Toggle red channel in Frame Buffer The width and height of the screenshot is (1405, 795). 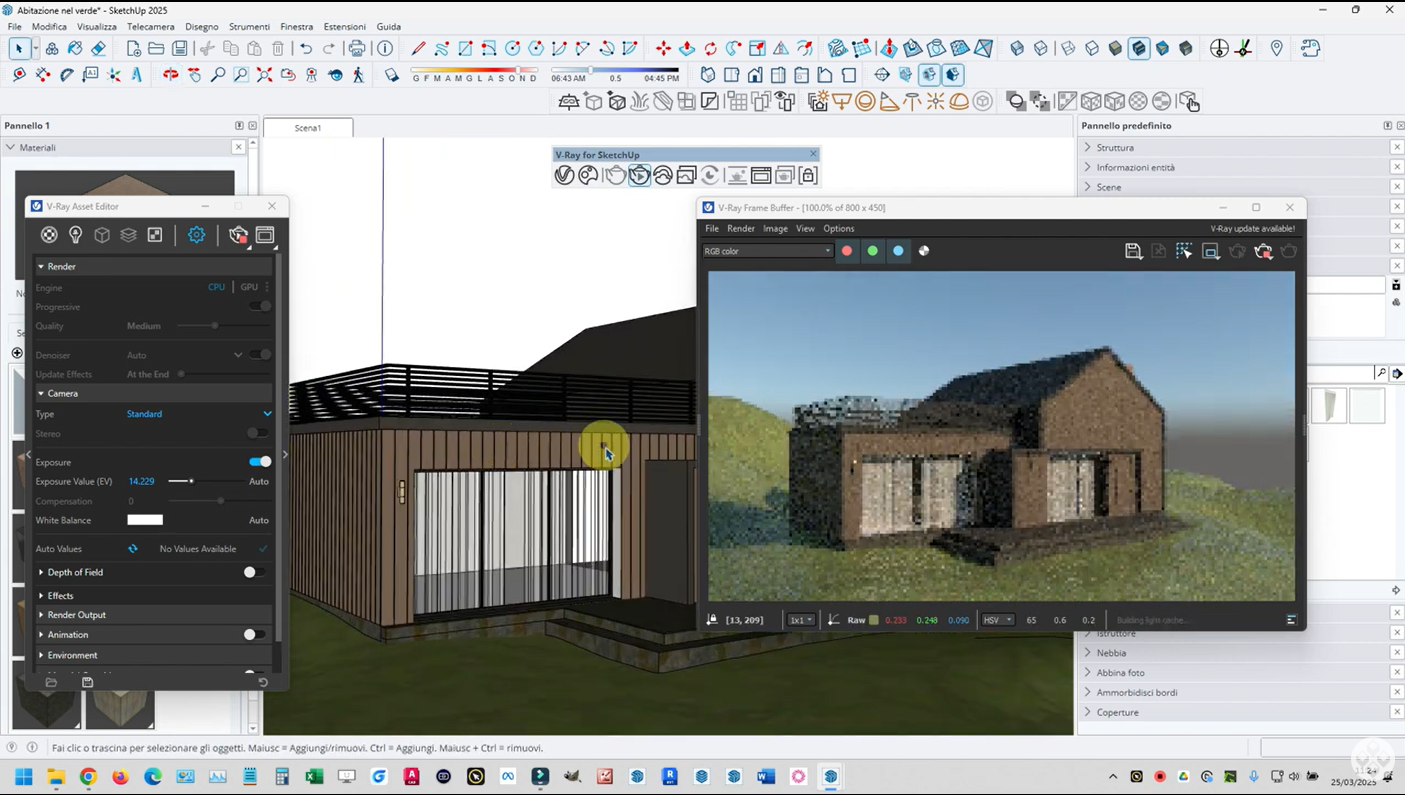pyautogui.click(x=847, y=251)
